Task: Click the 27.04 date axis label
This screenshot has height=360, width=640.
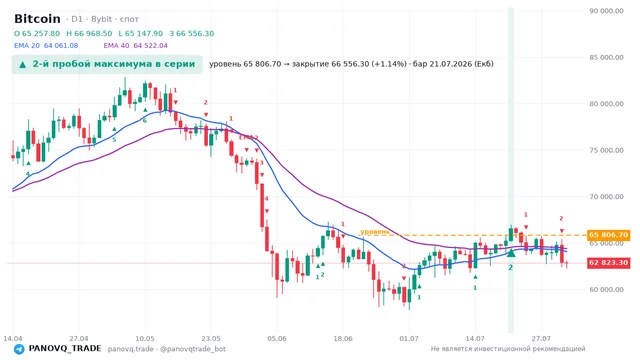Action: point(79,339)
